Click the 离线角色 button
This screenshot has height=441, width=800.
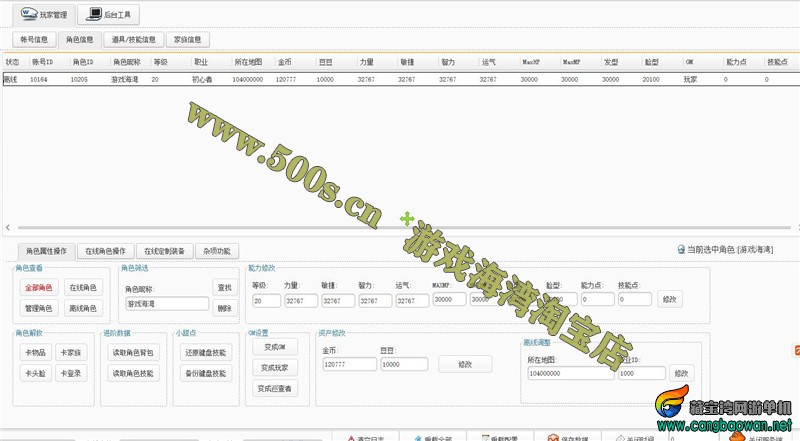point(83,308)
